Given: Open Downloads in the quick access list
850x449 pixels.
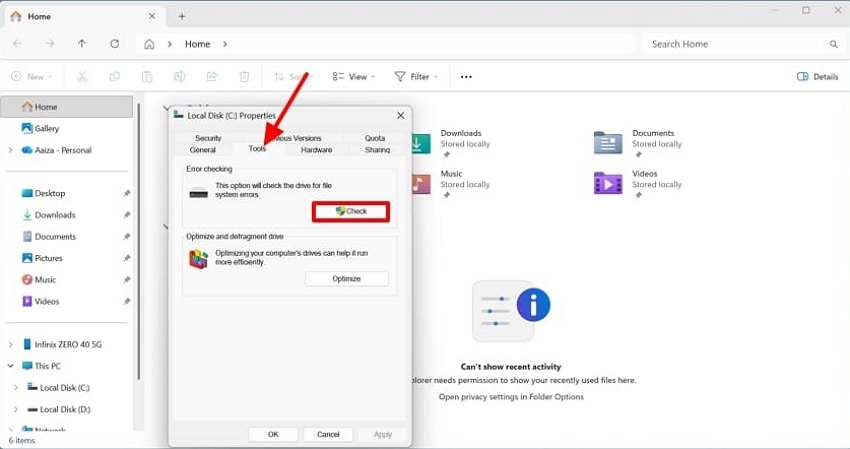Looking at the screenshot, I should tap(48, 215).
